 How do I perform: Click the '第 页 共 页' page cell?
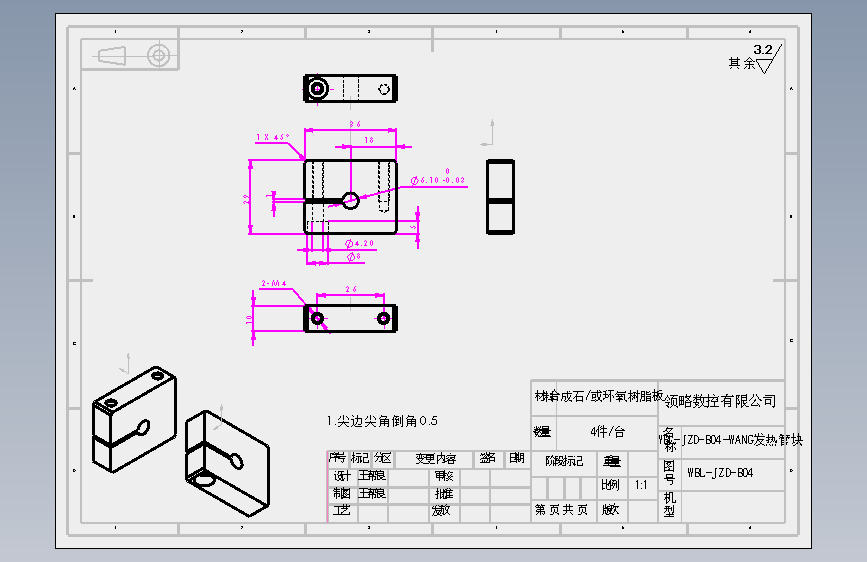click(561, 509)
